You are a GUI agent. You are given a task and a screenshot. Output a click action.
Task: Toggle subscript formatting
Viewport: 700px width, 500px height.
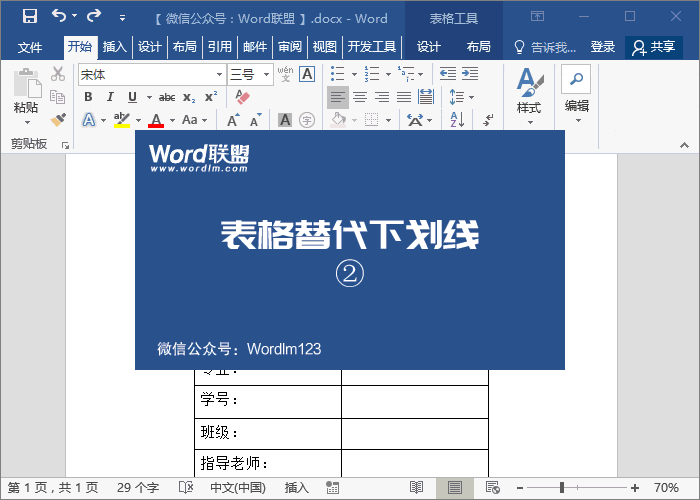pyautogui.click(x=189, y=98)
